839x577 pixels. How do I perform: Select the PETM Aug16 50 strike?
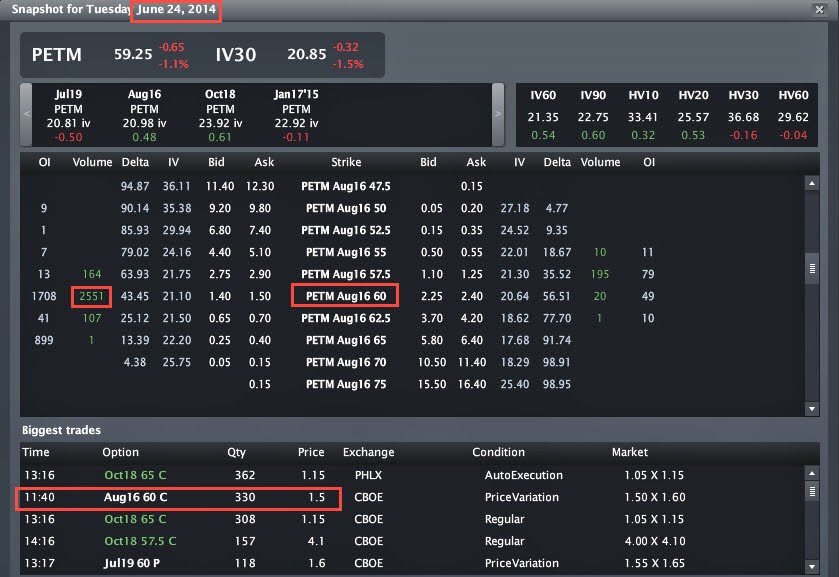(346, 208)
